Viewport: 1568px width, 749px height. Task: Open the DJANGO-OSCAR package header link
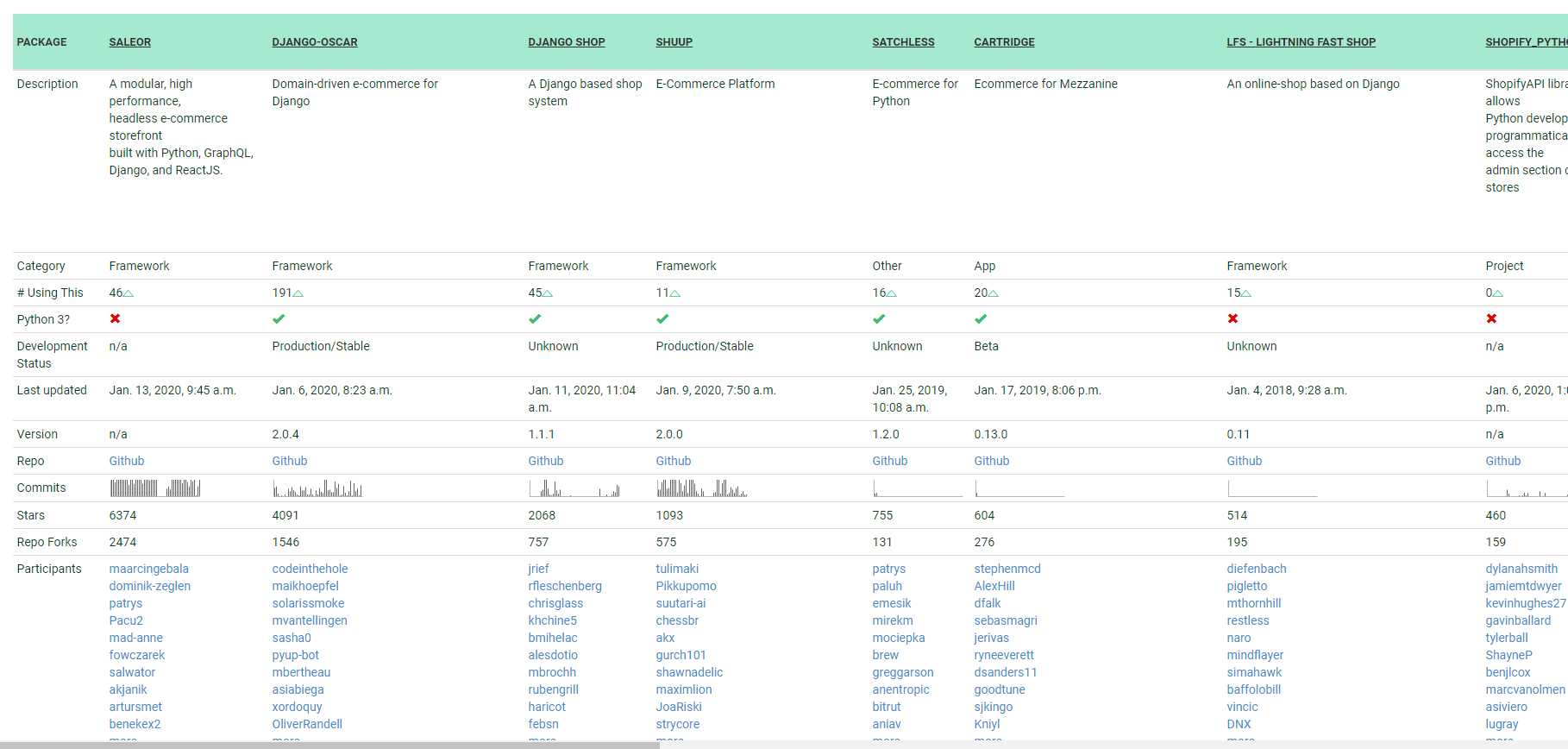coord(315,42)
